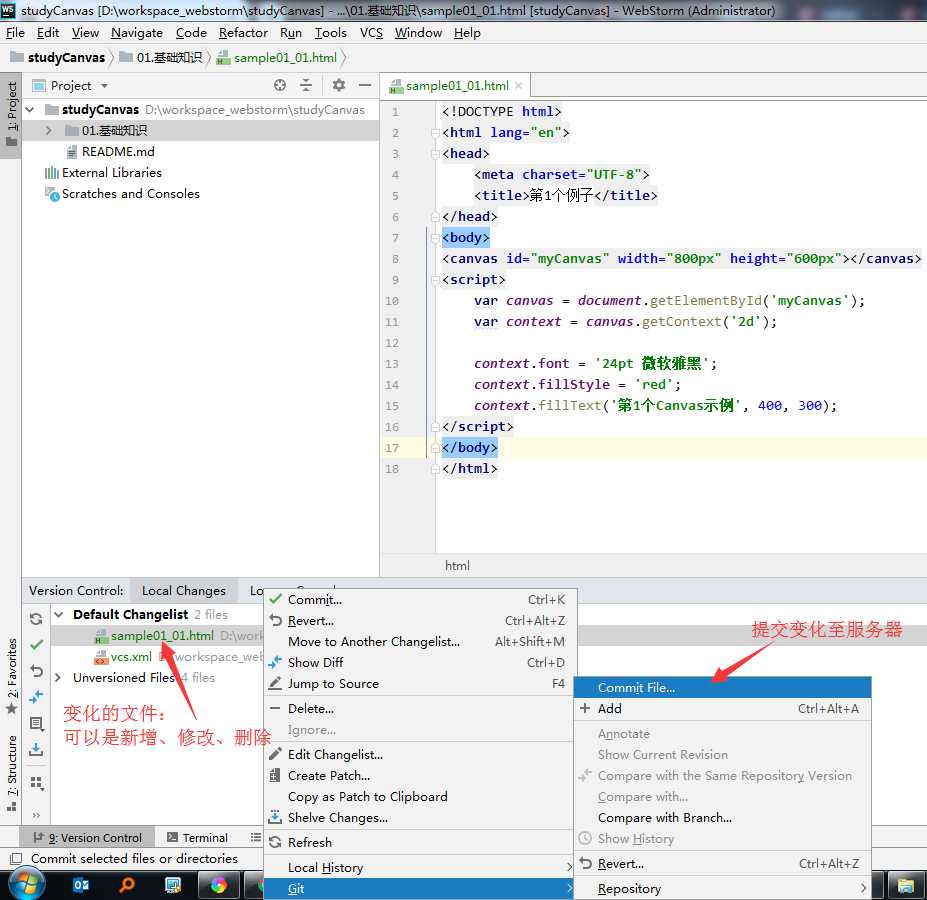Open the VCS menu
Viewport: 927px width, 900px height.
point(371,33)
